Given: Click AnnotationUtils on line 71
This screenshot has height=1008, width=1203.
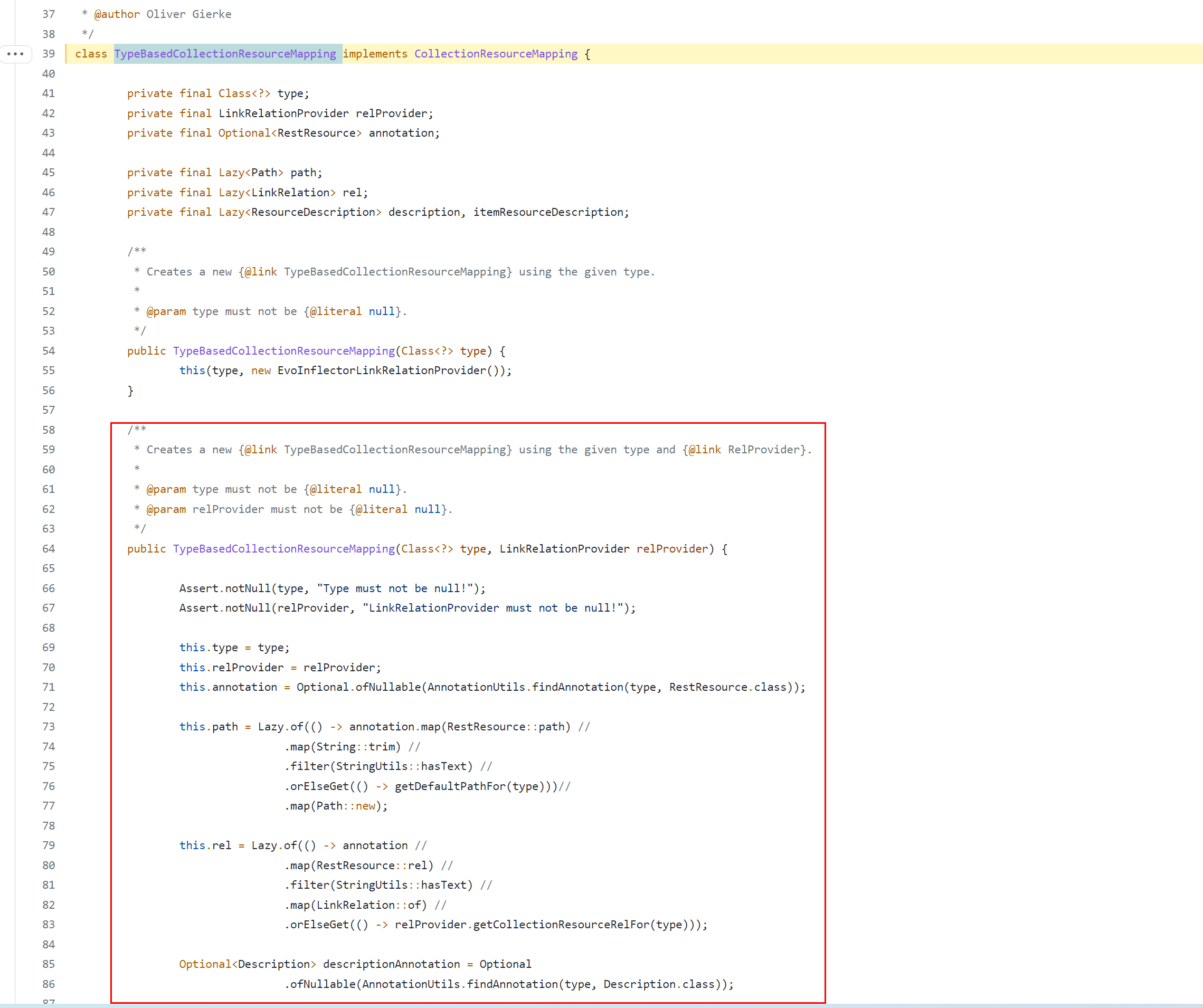Looking at the screenshot, I should (x=476, y=687).
